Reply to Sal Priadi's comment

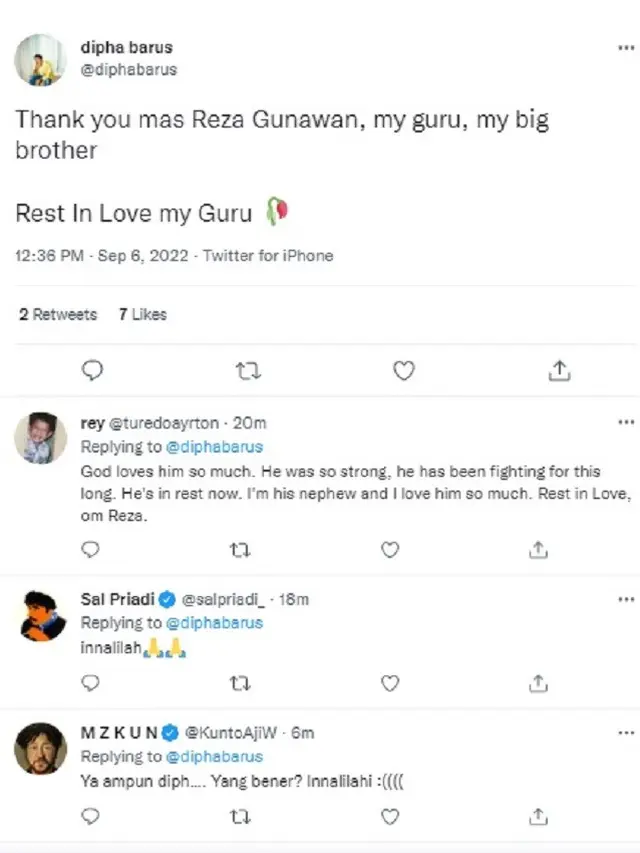click(x=90, y=683)
